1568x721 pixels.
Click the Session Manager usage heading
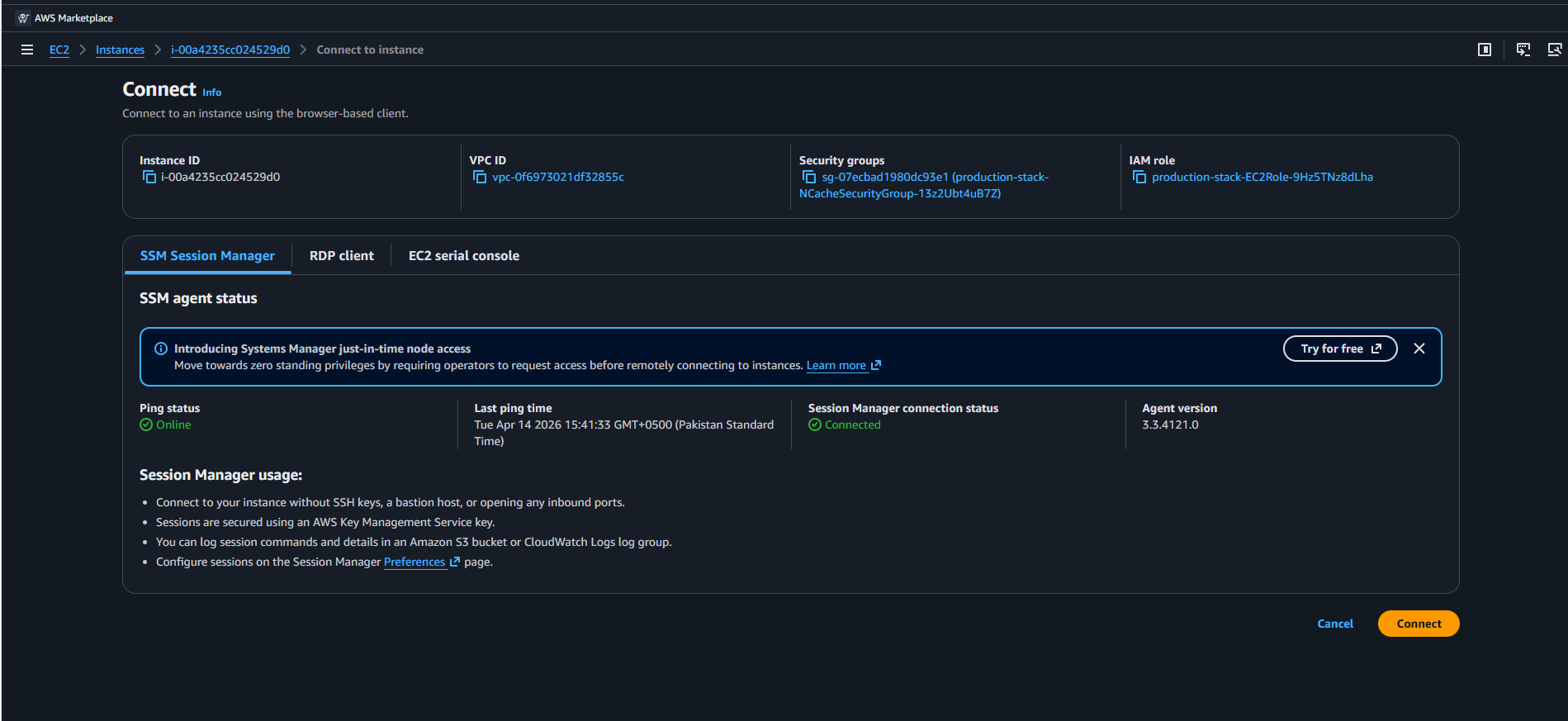pos(220,475)
